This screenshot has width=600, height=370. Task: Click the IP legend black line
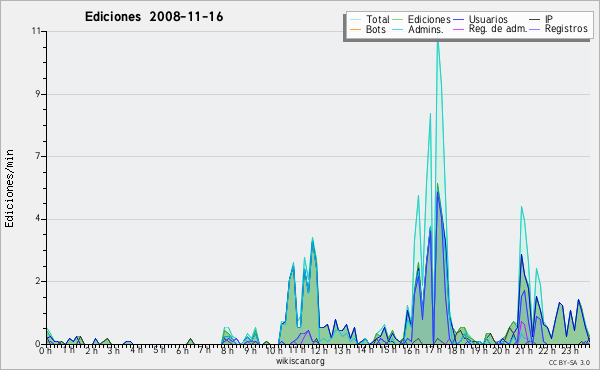click(x=535, y=20)
